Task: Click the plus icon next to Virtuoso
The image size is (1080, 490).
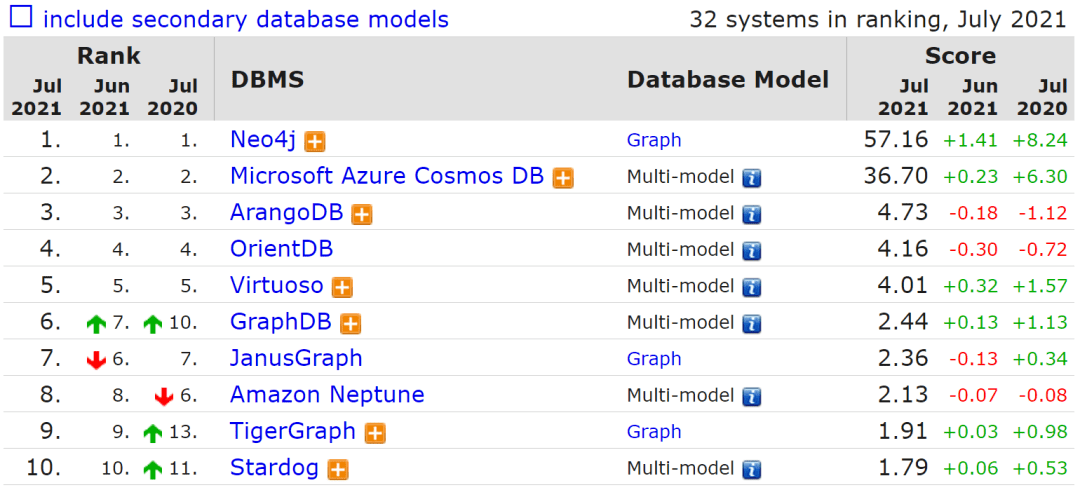Action: coord(342,287)
